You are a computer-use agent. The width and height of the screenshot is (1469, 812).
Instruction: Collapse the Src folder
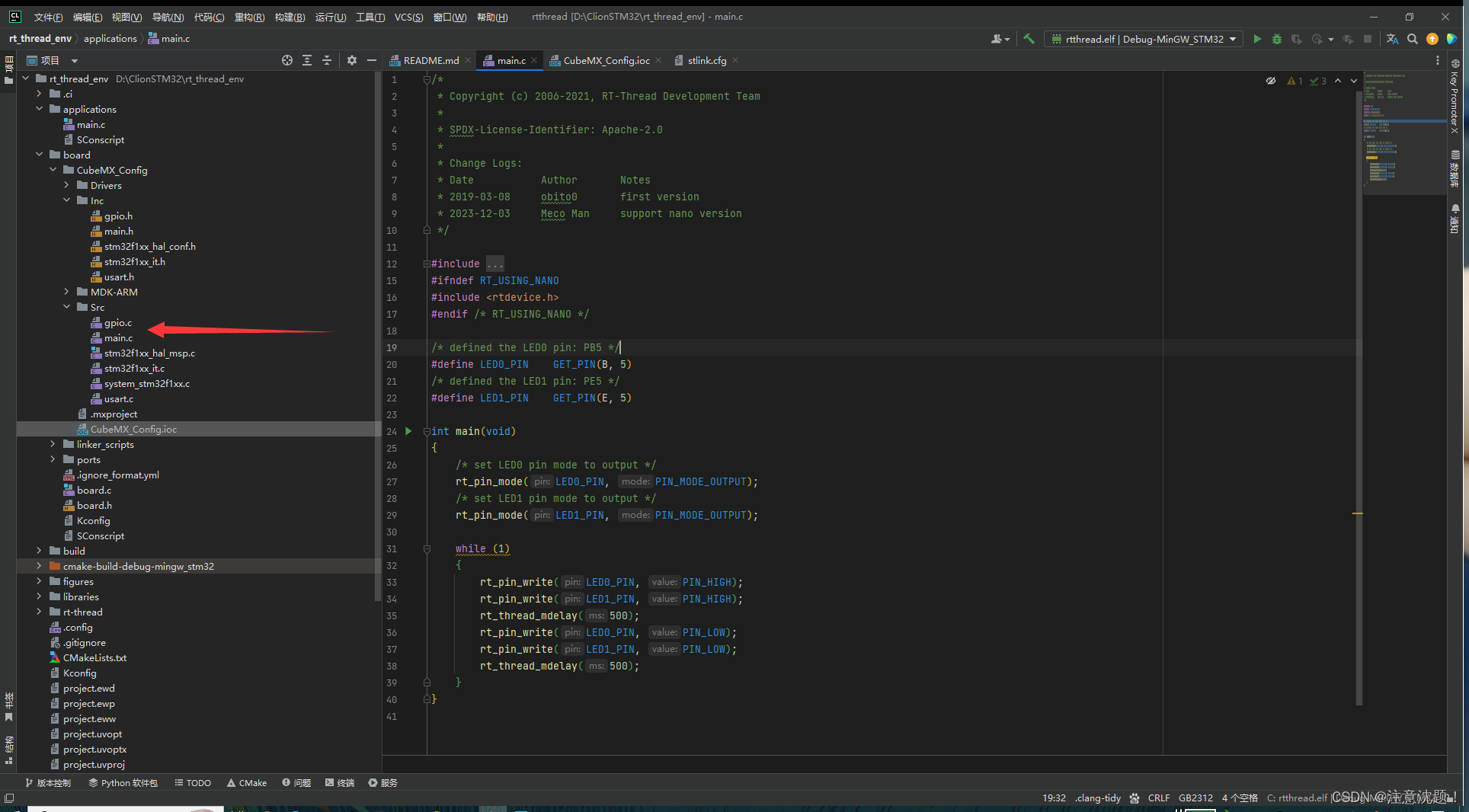[66, 307]
